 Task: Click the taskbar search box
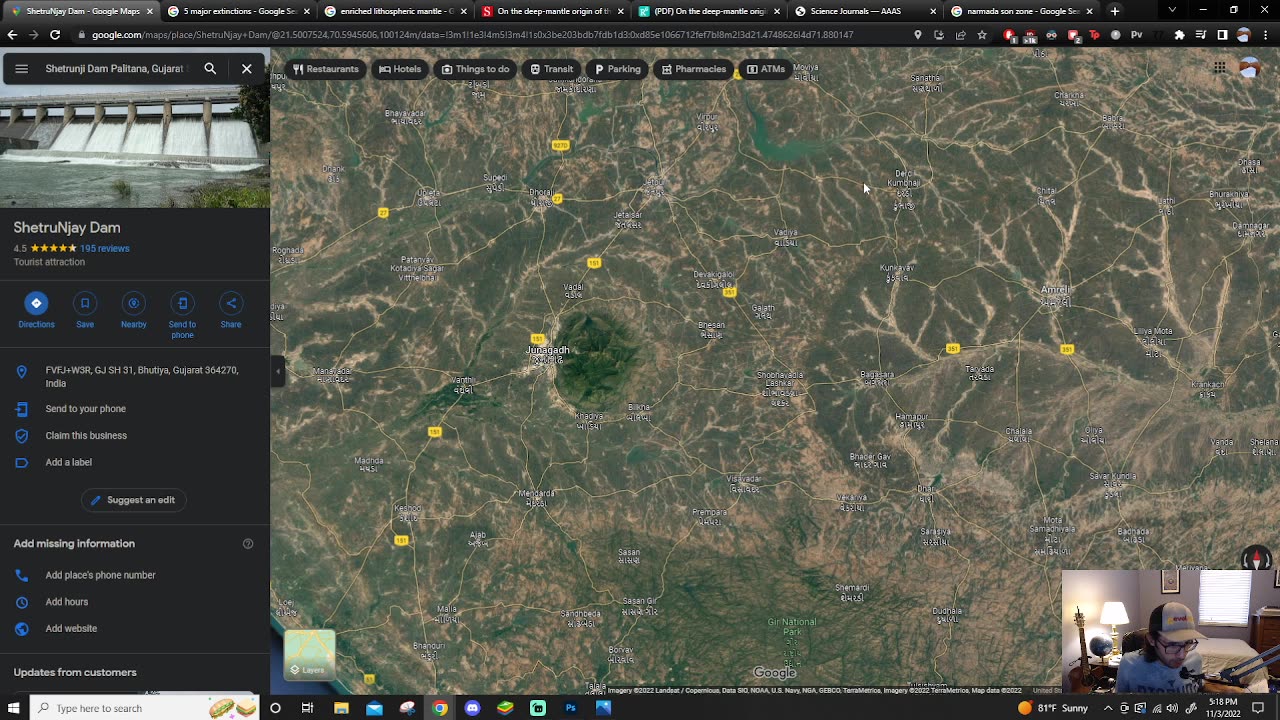pos(144,708)
